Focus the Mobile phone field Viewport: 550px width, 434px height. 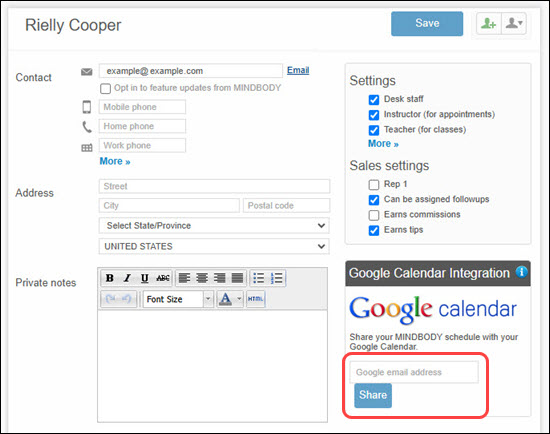coord(142,107)
